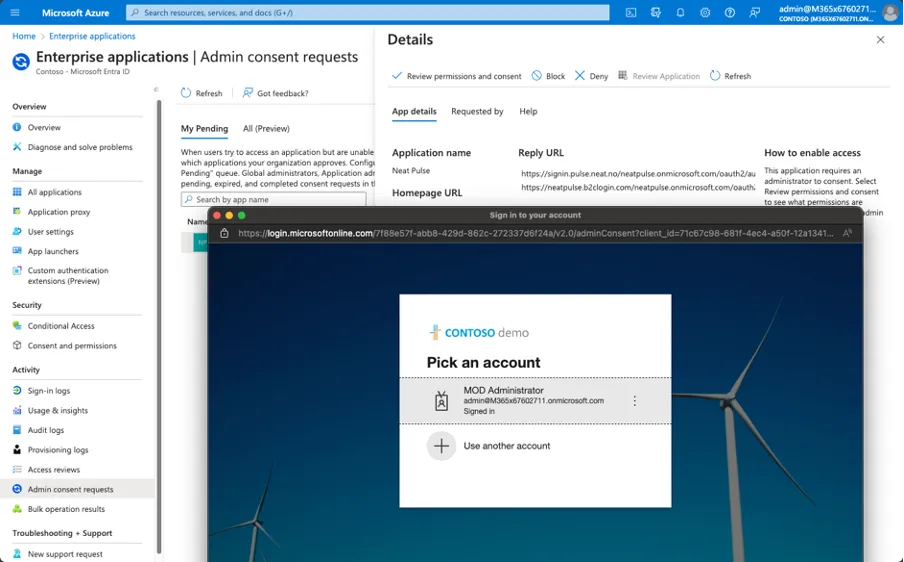Open Audit logs in sidebar
This screenshot has height=562, width=904.
(x=46, y=430)
